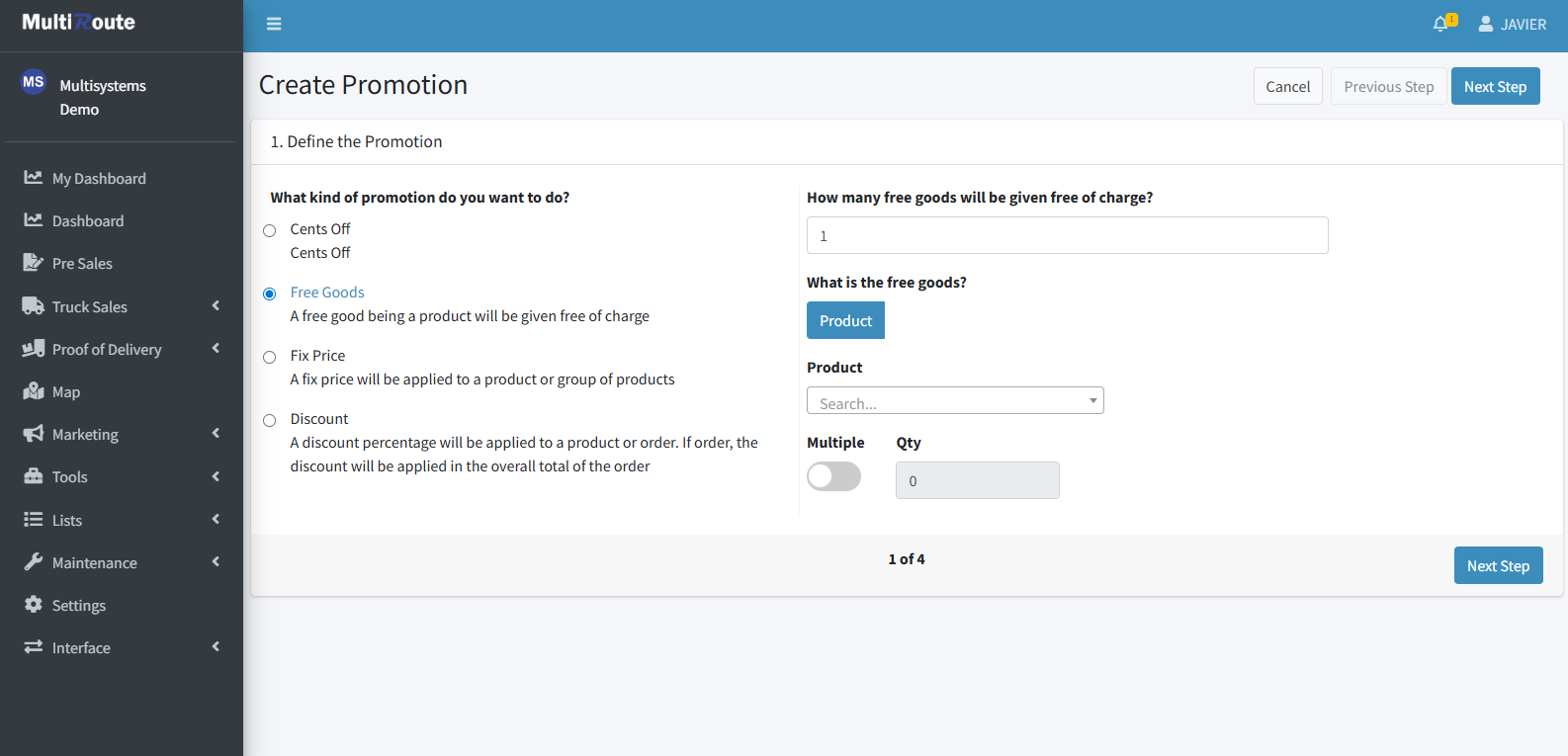Click the Cancel button
Screen dimensions: 1568x756
coord(1287,87)
